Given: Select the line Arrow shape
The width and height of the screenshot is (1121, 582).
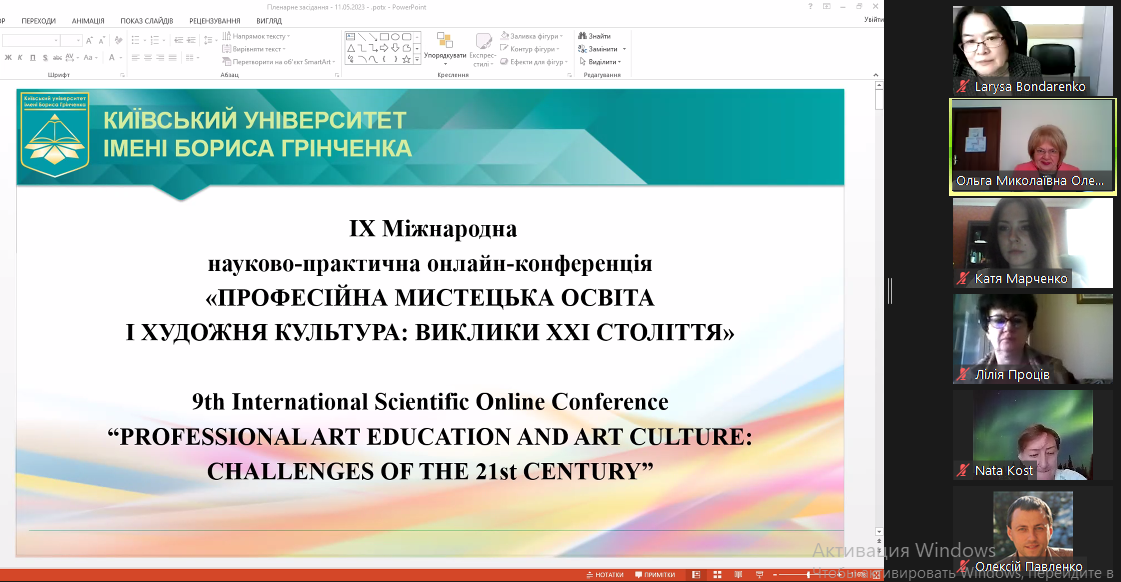Looking at the screenshot, I should click(x=372, y=36).
